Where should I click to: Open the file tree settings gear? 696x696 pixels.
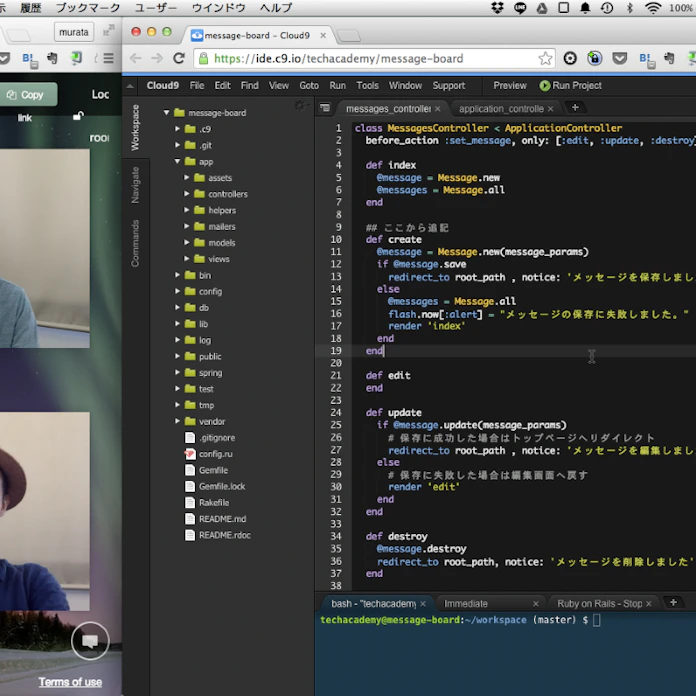298,106
